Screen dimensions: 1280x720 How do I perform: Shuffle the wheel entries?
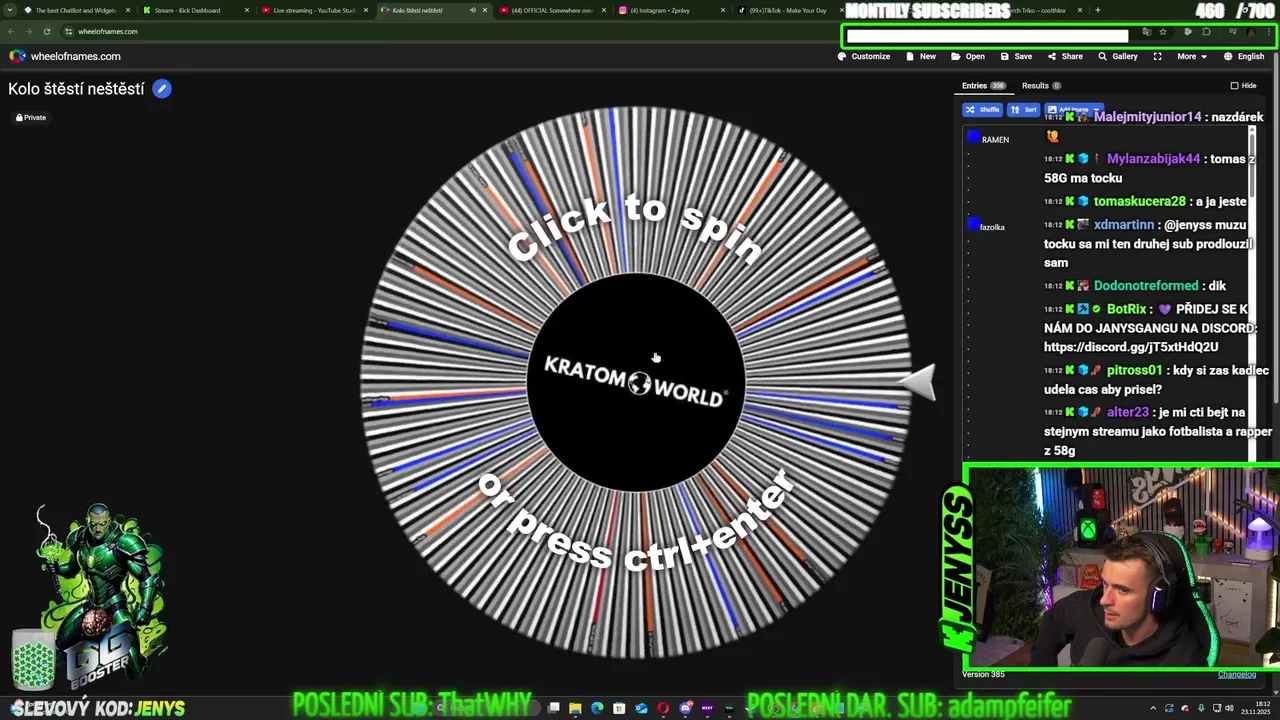point(983,110)
